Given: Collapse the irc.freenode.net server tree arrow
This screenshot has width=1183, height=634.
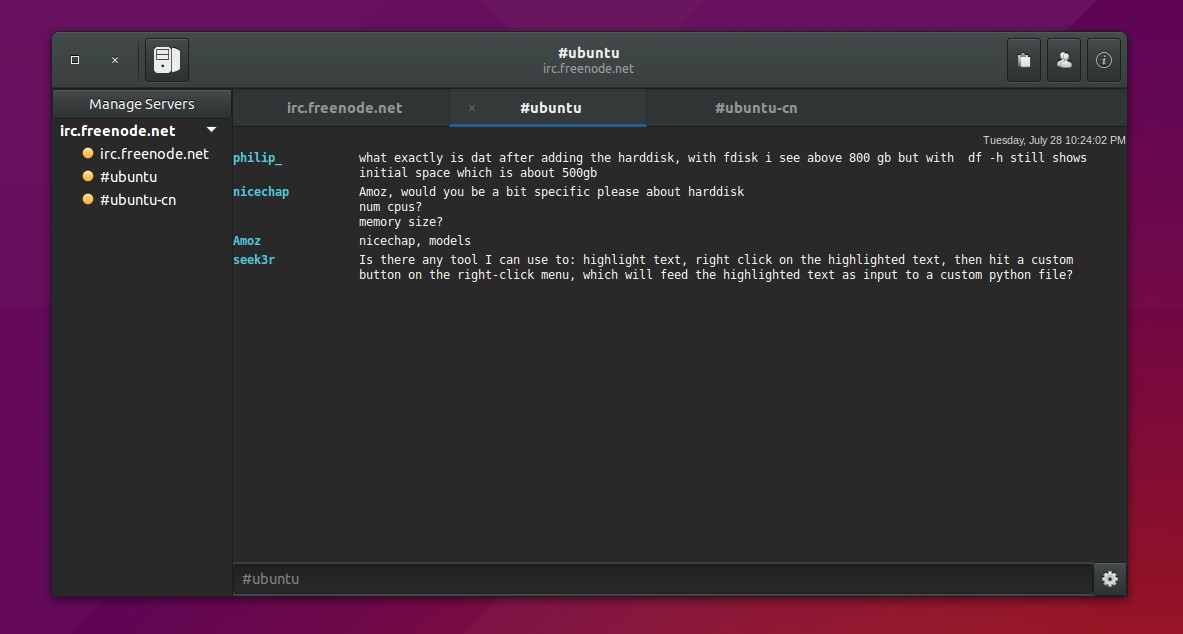Looking at the screenshot, I should [x=212, y=130].
